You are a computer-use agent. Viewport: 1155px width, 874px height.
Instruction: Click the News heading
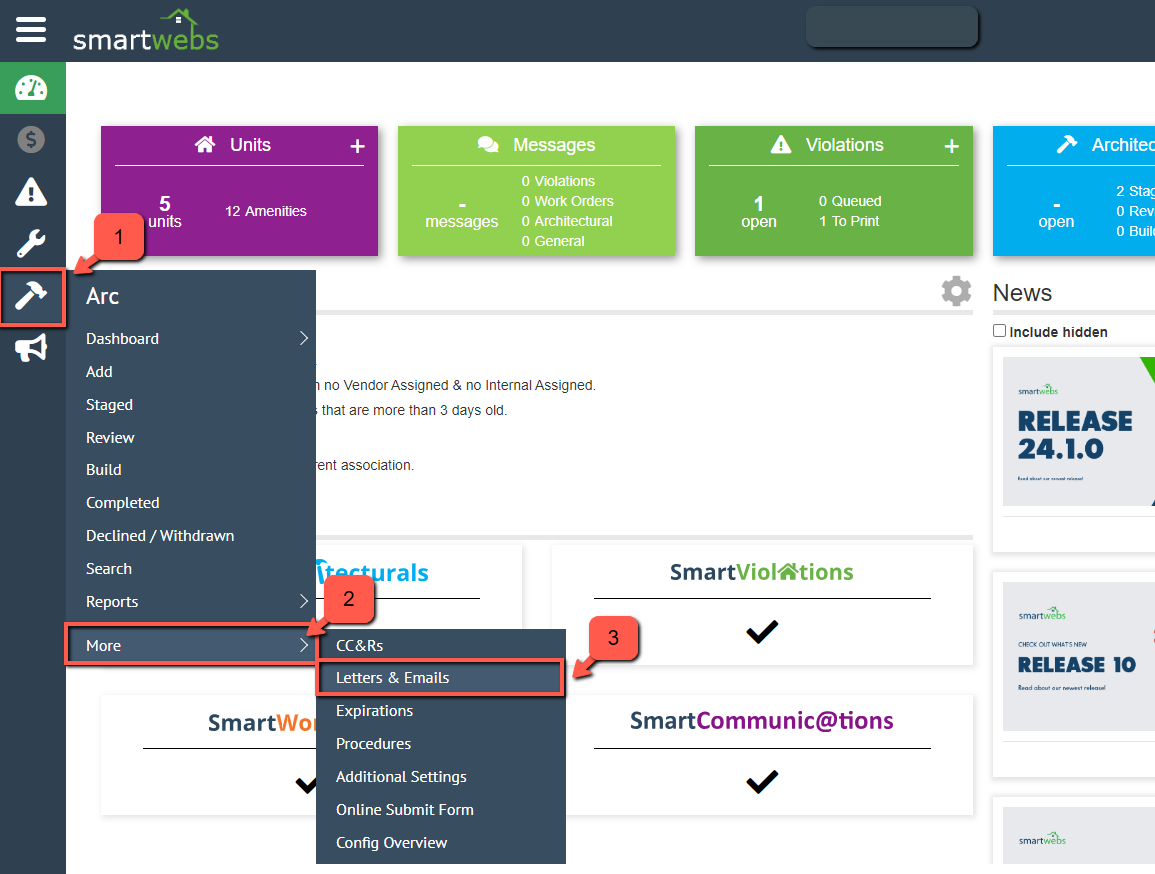tap(1022, 293)
